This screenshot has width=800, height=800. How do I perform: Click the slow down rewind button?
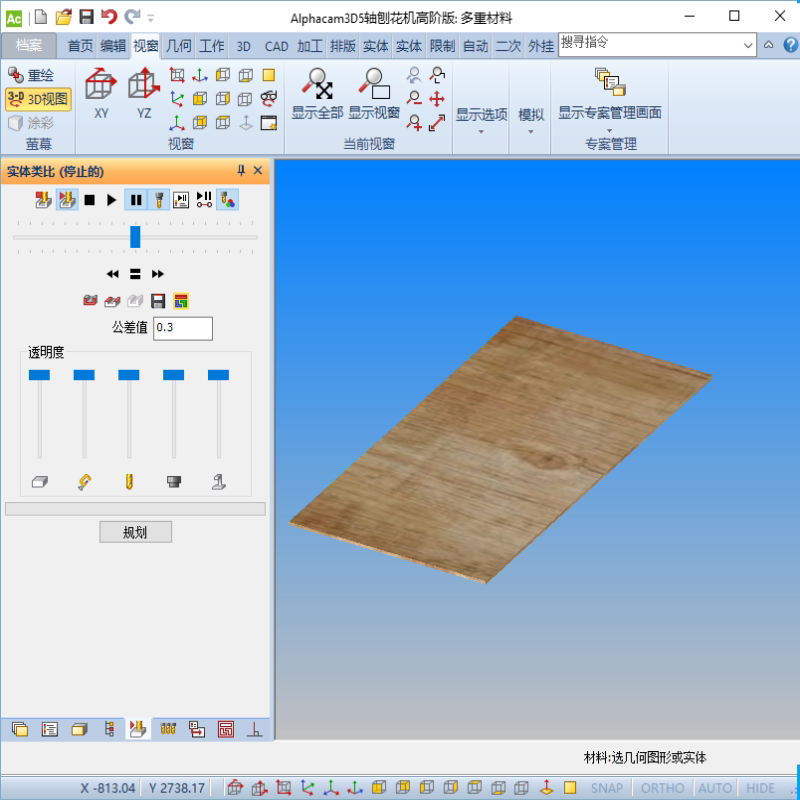[x=113, y=274]
